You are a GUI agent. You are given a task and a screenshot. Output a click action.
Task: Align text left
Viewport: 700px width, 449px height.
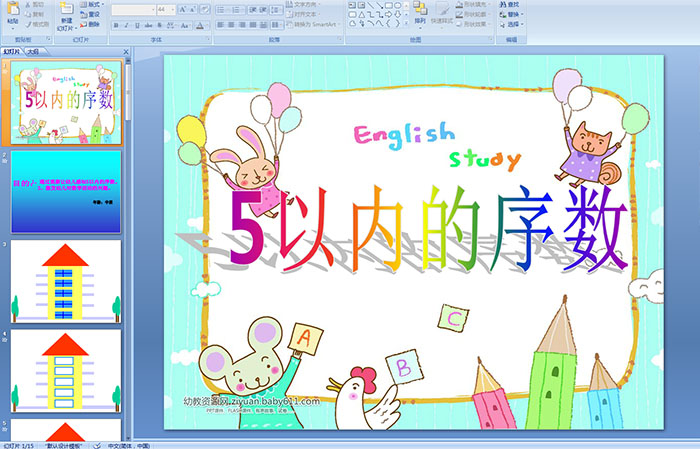221,25
